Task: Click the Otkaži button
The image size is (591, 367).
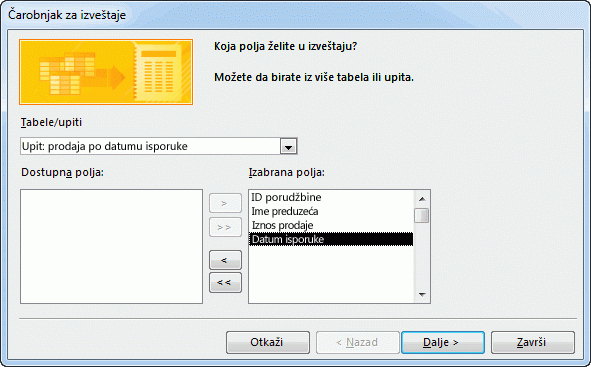Action: point(268,342)
